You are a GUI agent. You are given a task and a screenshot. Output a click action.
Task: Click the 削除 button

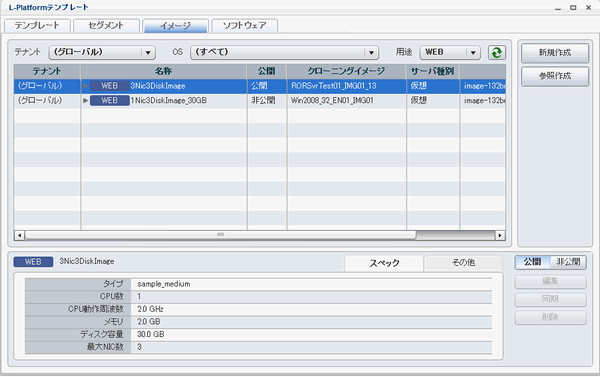(550, 317)
